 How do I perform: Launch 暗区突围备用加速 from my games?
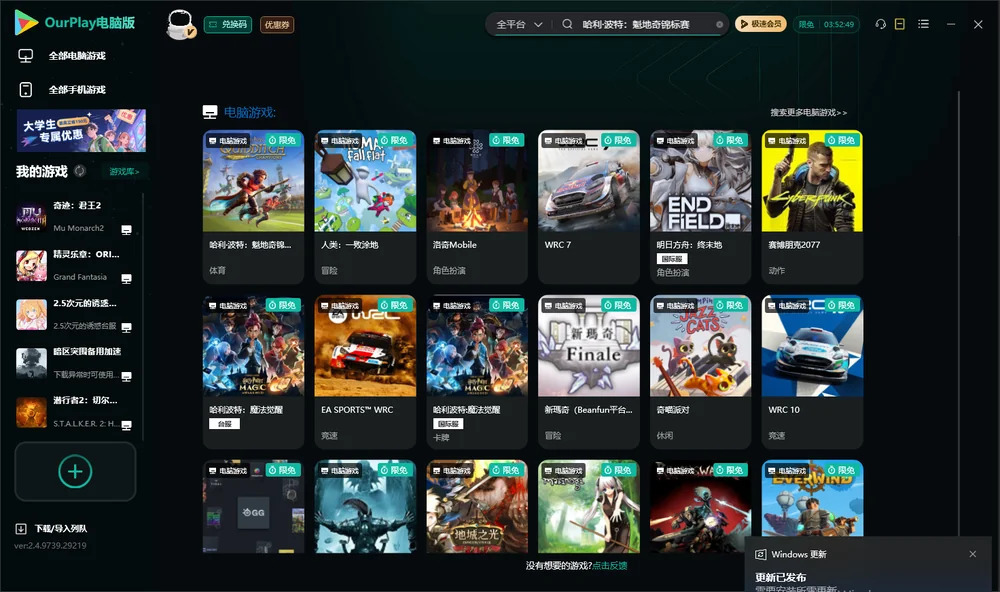point(74,364)
